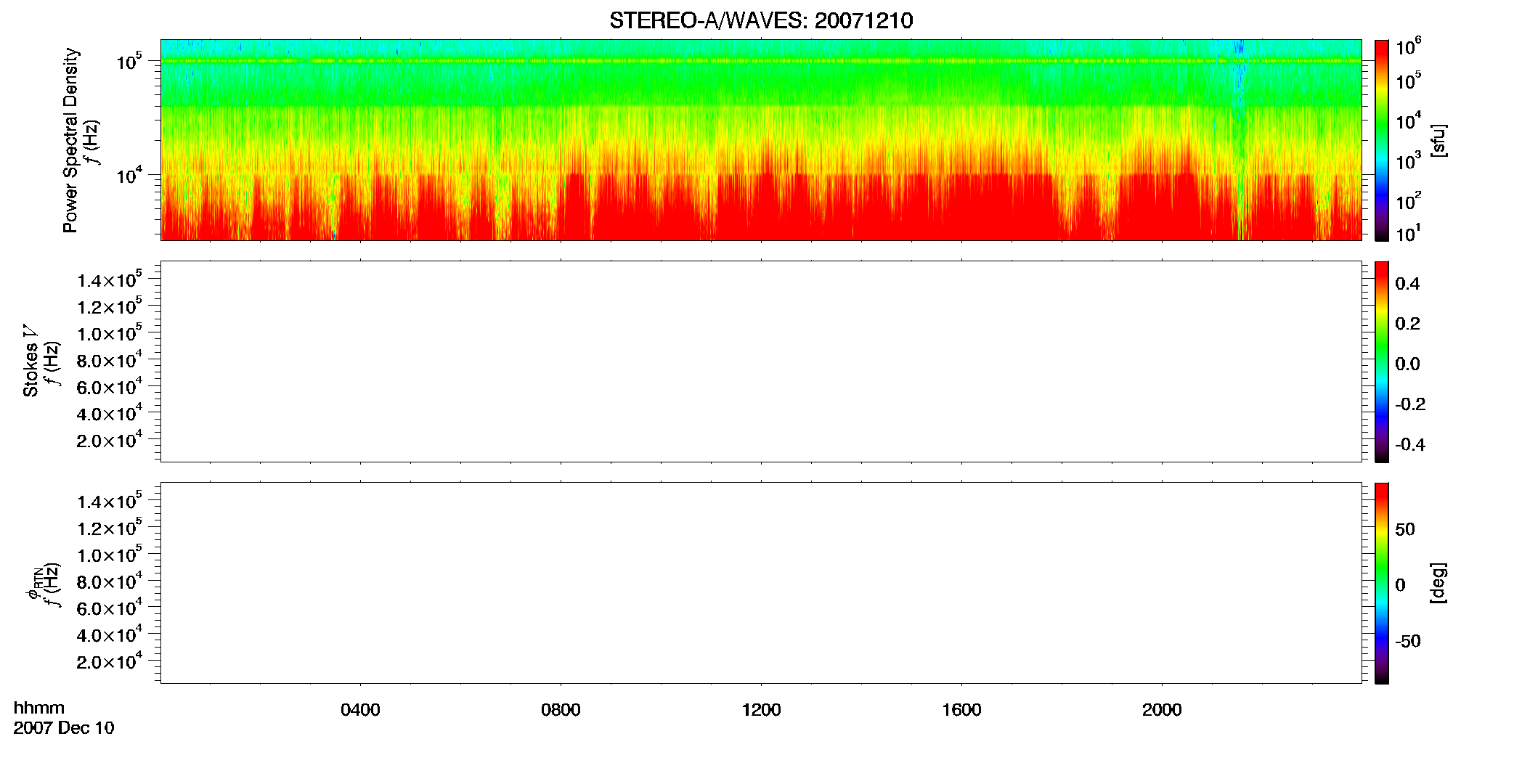Click the 2000 time tick label

1162,710
